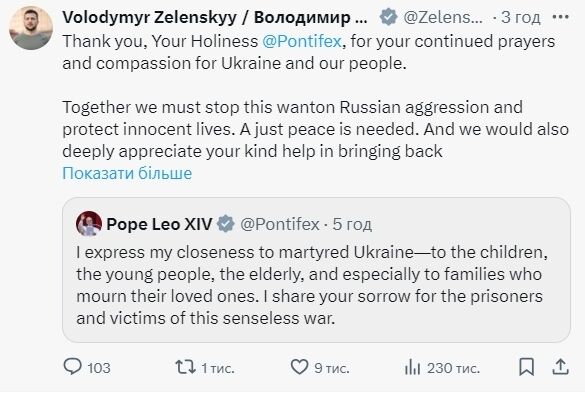The width and height of the screenshot is (585, 393).
Task: Expand the tweet with Показати більше
Action: [127, 173]
